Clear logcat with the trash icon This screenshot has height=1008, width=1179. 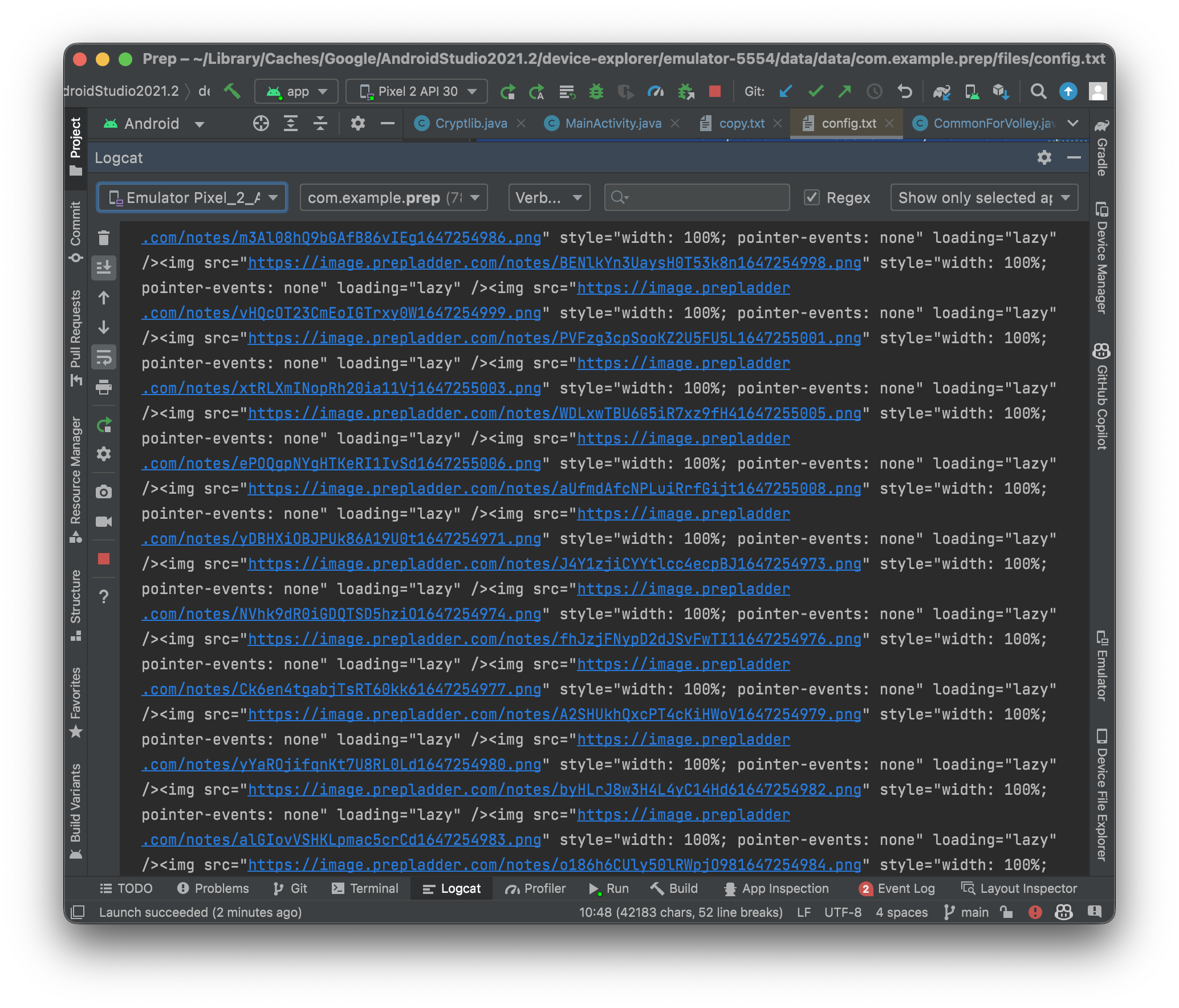point(104,237)
